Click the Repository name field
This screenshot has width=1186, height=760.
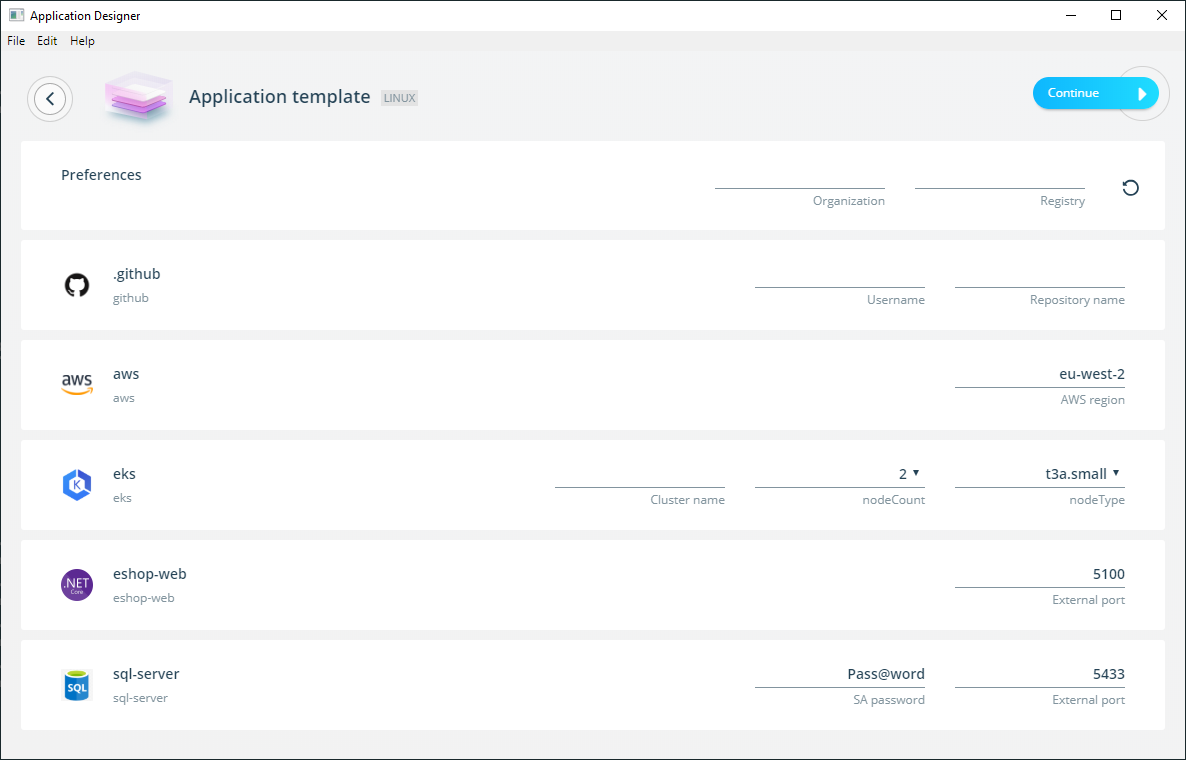coord(1039,276)
